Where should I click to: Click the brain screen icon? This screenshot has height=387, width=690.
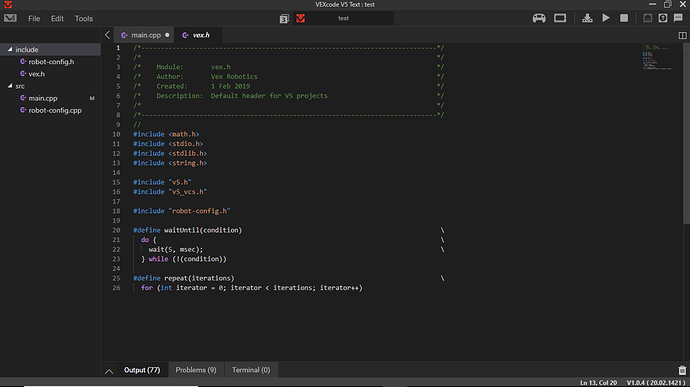tap(560, 18)
